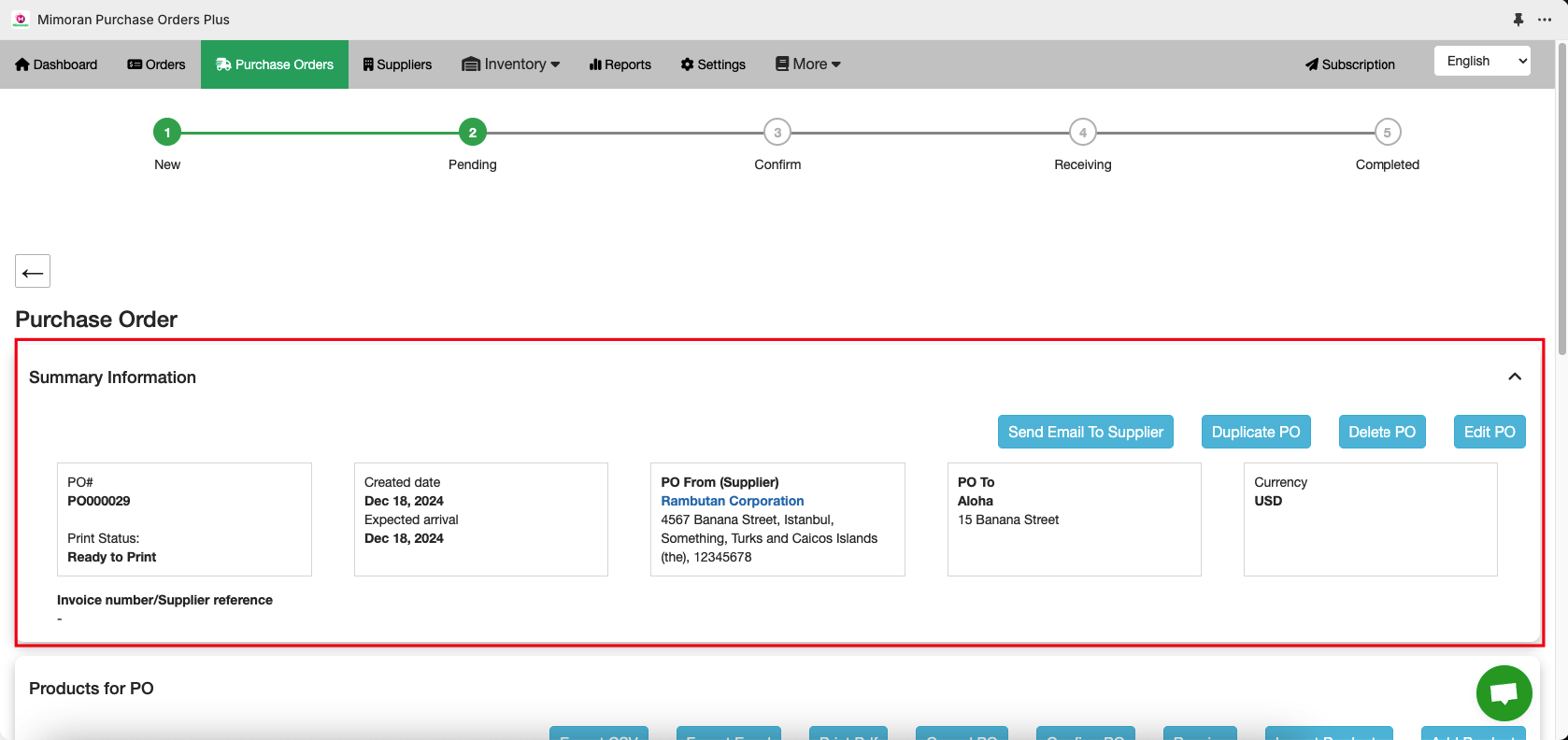Click step 2 Pending circle
This screenshot has height=740, width=1568.
pyautogui.click(x=473, y=133)
